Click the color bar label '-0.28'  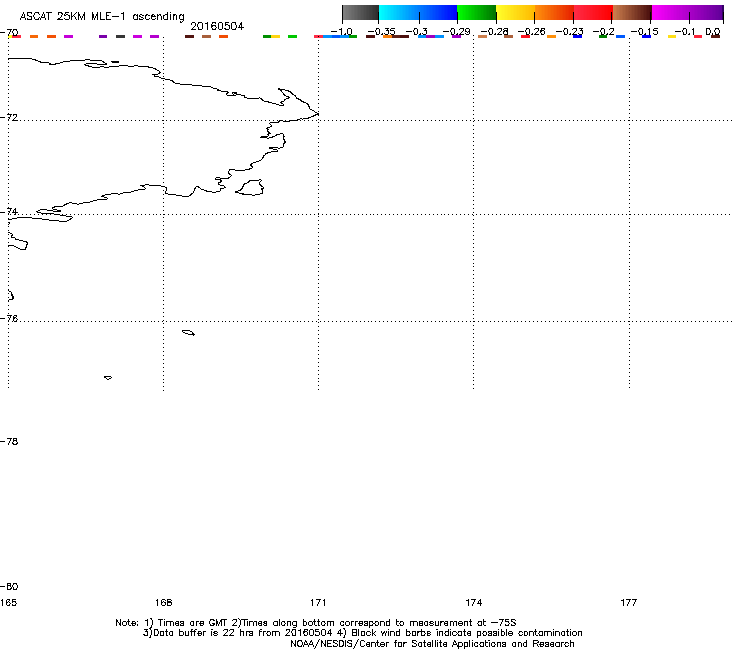(x=494, y=32)
